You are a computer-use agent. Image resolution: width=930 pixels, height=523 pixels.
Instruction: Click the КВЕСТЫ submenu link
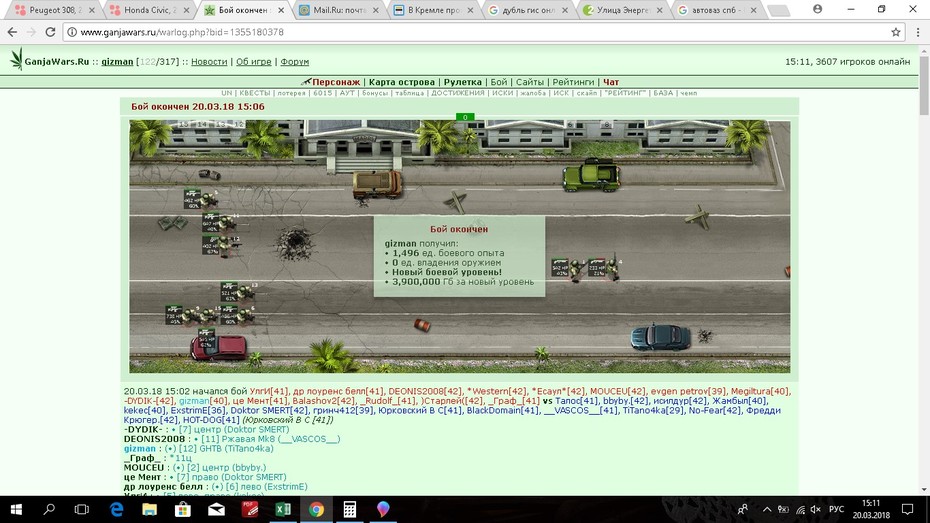(x=255, y=93)
